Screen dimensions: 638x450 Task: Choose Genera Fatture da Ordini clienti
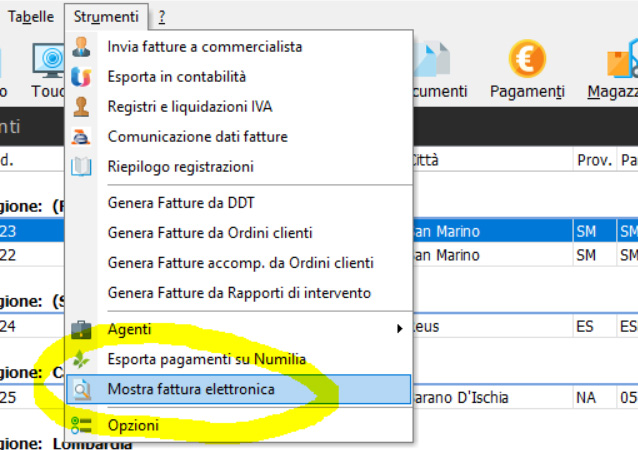point(210,233)
